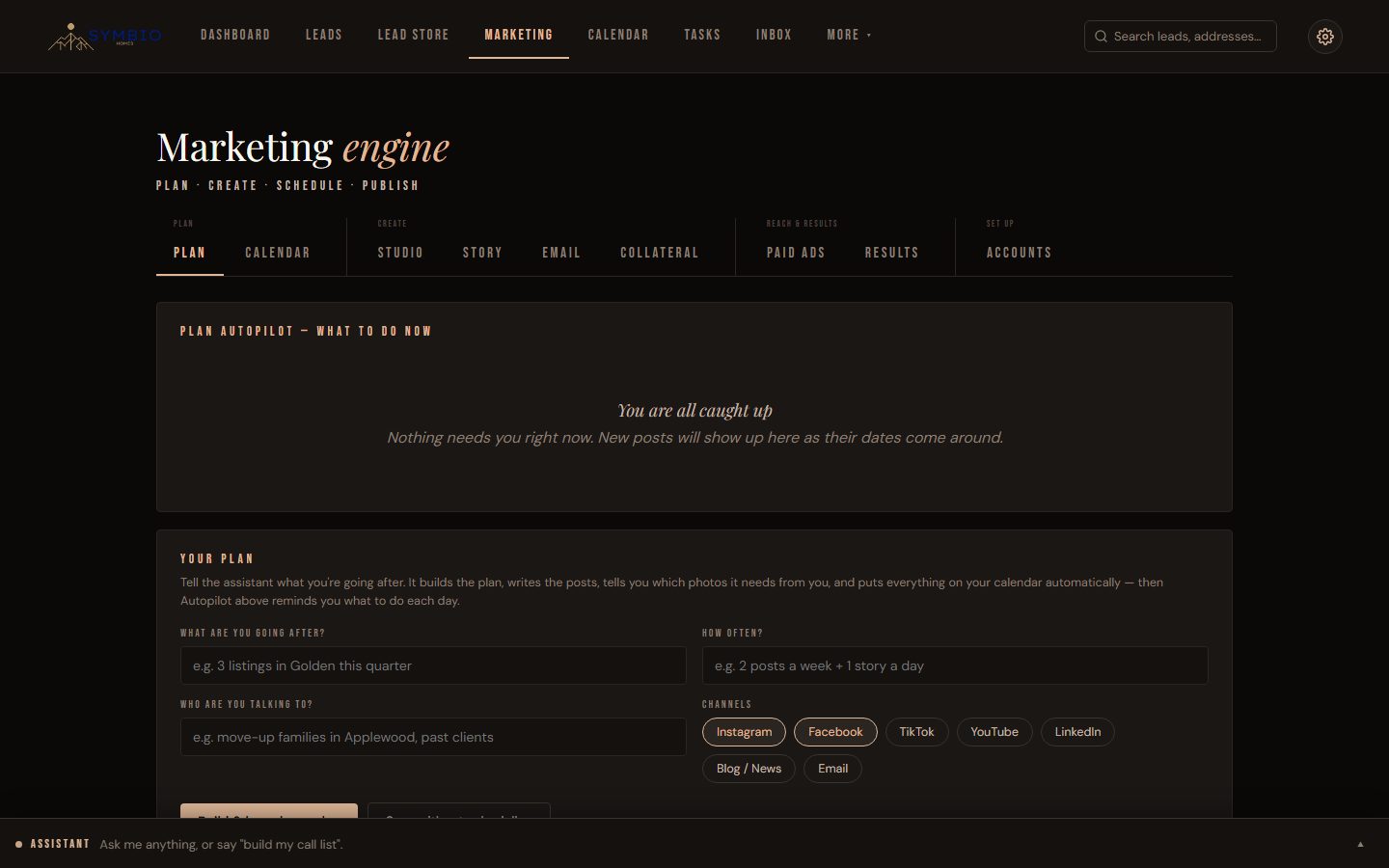Open the Lead Store nav item

pyautogui.click(x=413, y=35)
